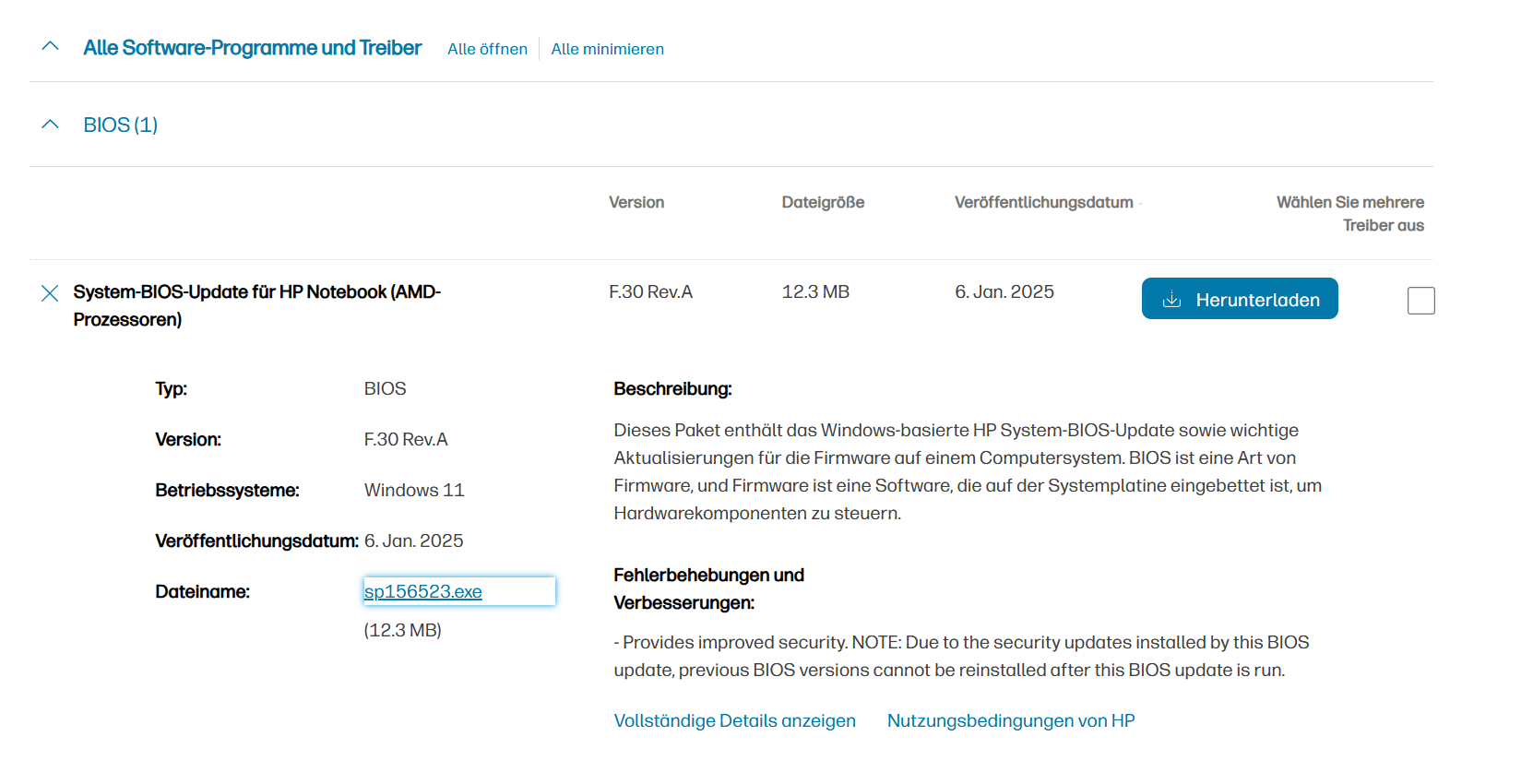Click the Beschreibung heading
Viewport: 1533px width, 784px height.
672,388
